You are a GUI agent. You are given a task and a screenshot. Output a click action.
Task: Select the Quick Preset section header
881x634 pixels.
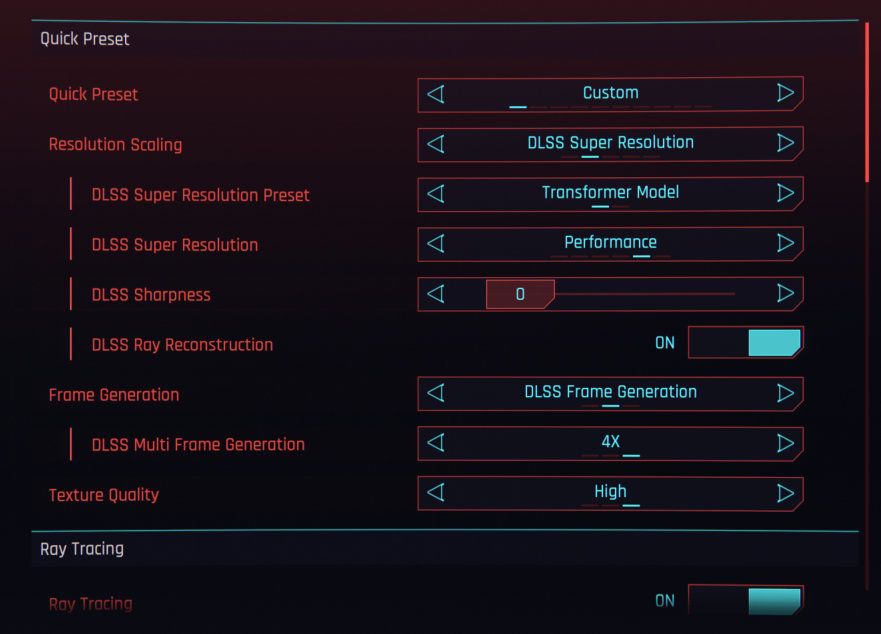(85, 39)
